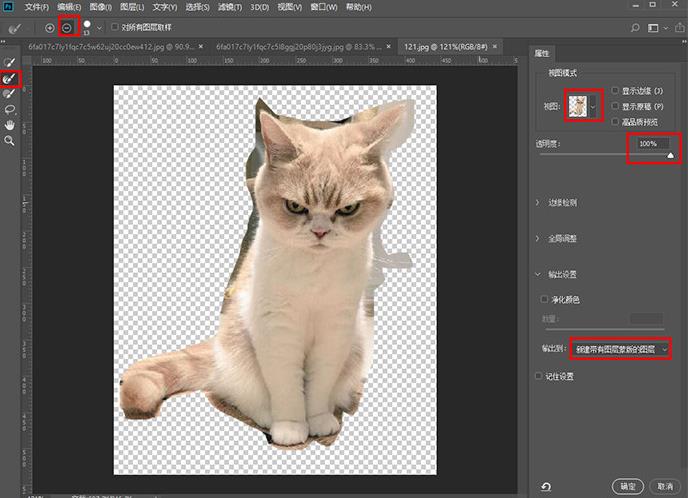Toggle 记住设置 checkbox
This screenshot has width=689, height=498.
pyautogui.click(x=538, y=376)
